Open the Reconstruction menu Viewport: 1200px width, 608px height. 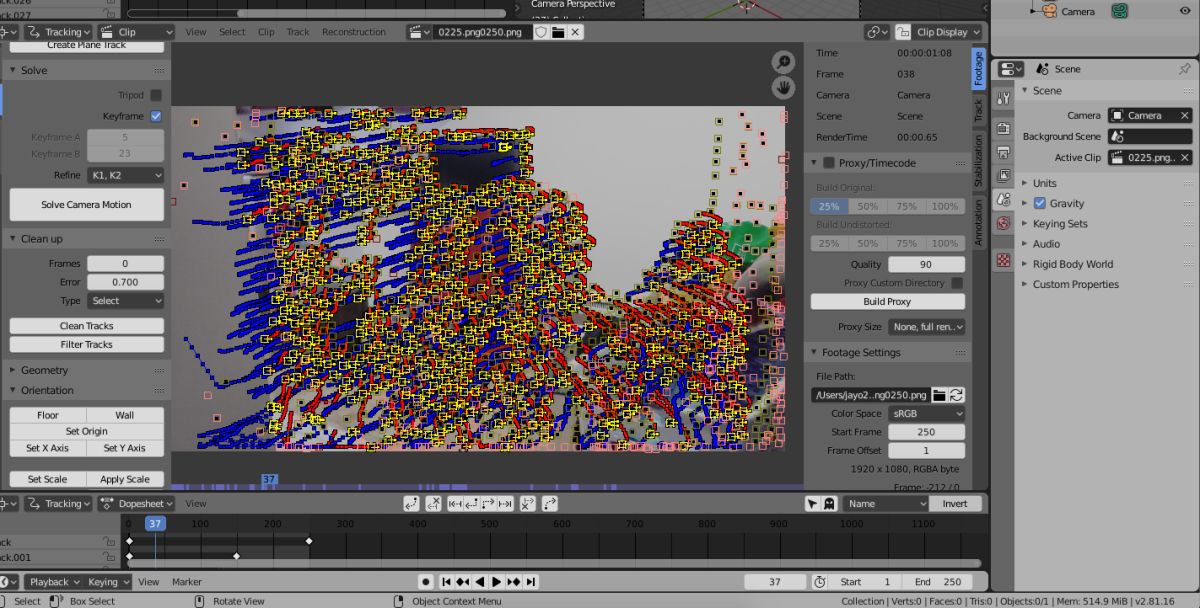coord(353,32)
